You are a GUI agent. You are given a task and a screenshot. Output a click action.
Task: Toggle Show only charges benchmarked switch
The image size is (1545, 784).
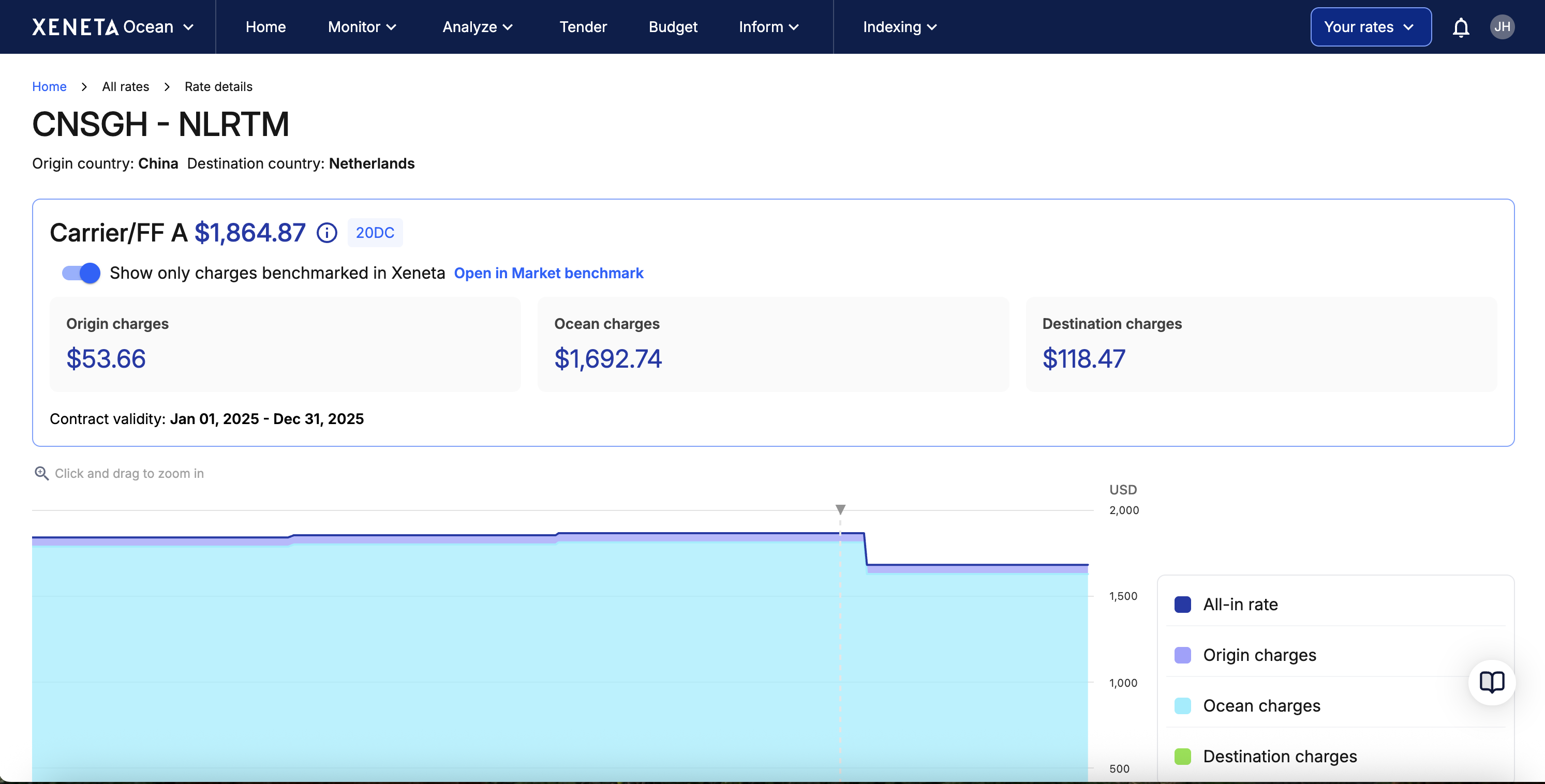click(x=82, y=274)
